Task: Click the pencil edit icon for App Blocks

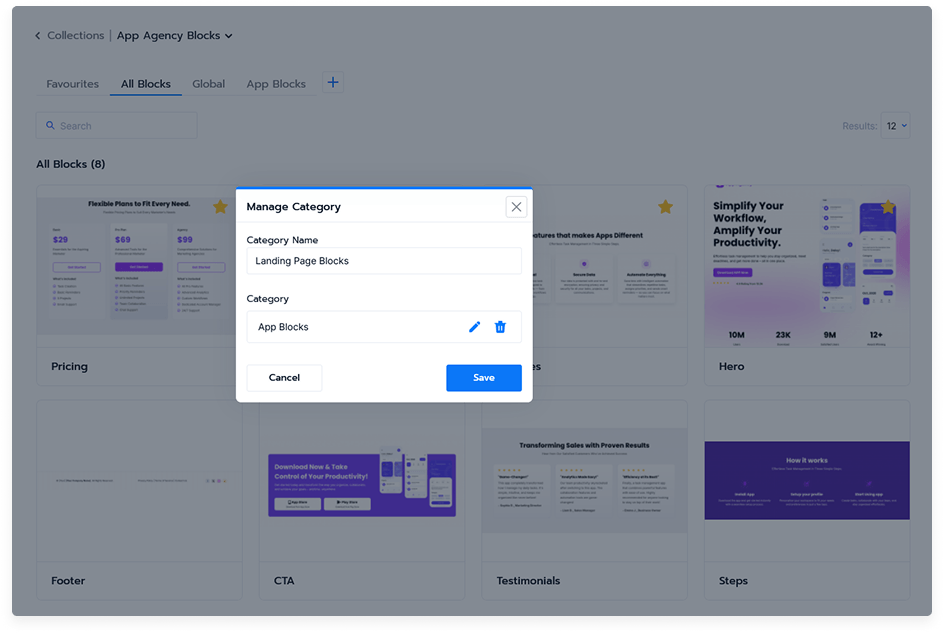Action: coord(474,327)
